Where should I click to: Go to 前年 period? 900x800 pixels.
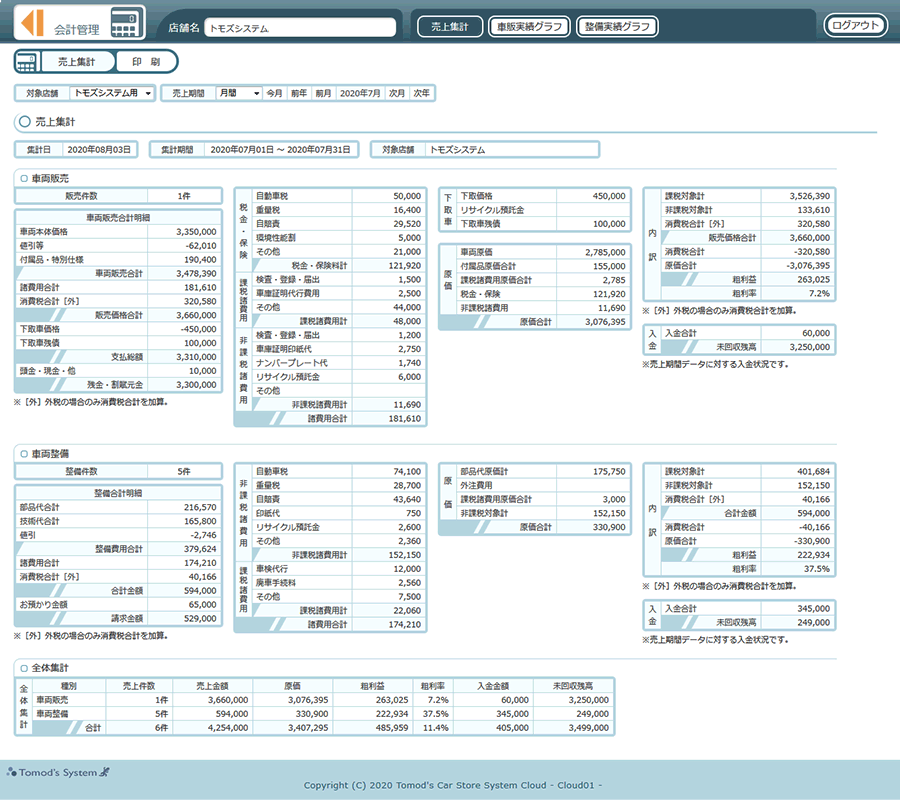[299, 93]
